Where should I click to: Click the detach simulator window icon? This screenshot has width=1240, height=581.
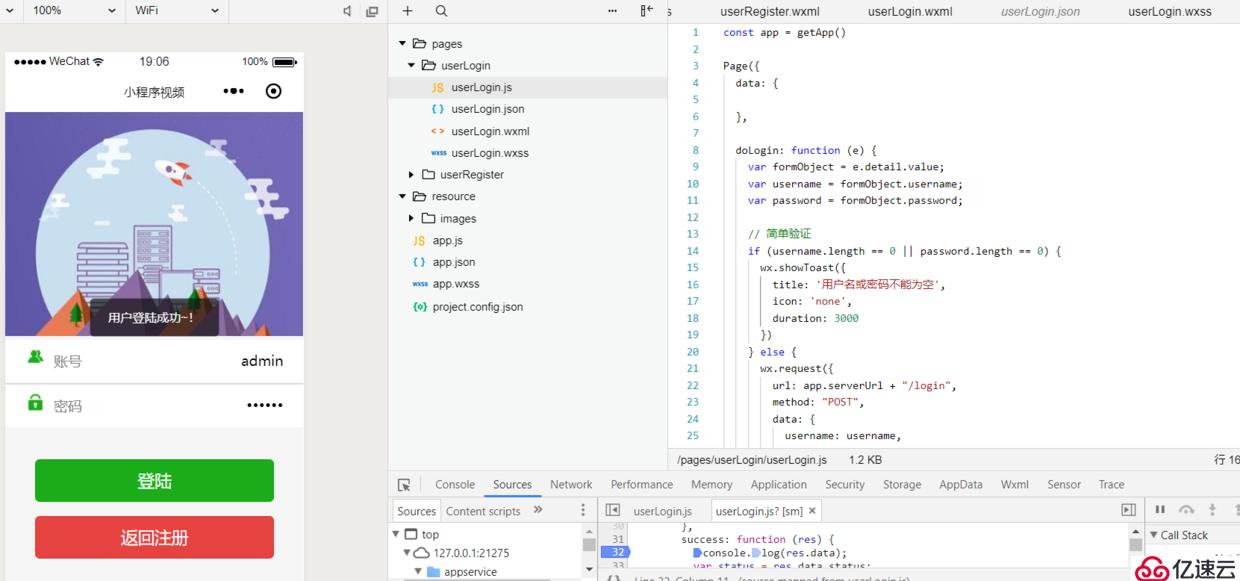pyautogui.click(x=372, y=11)
